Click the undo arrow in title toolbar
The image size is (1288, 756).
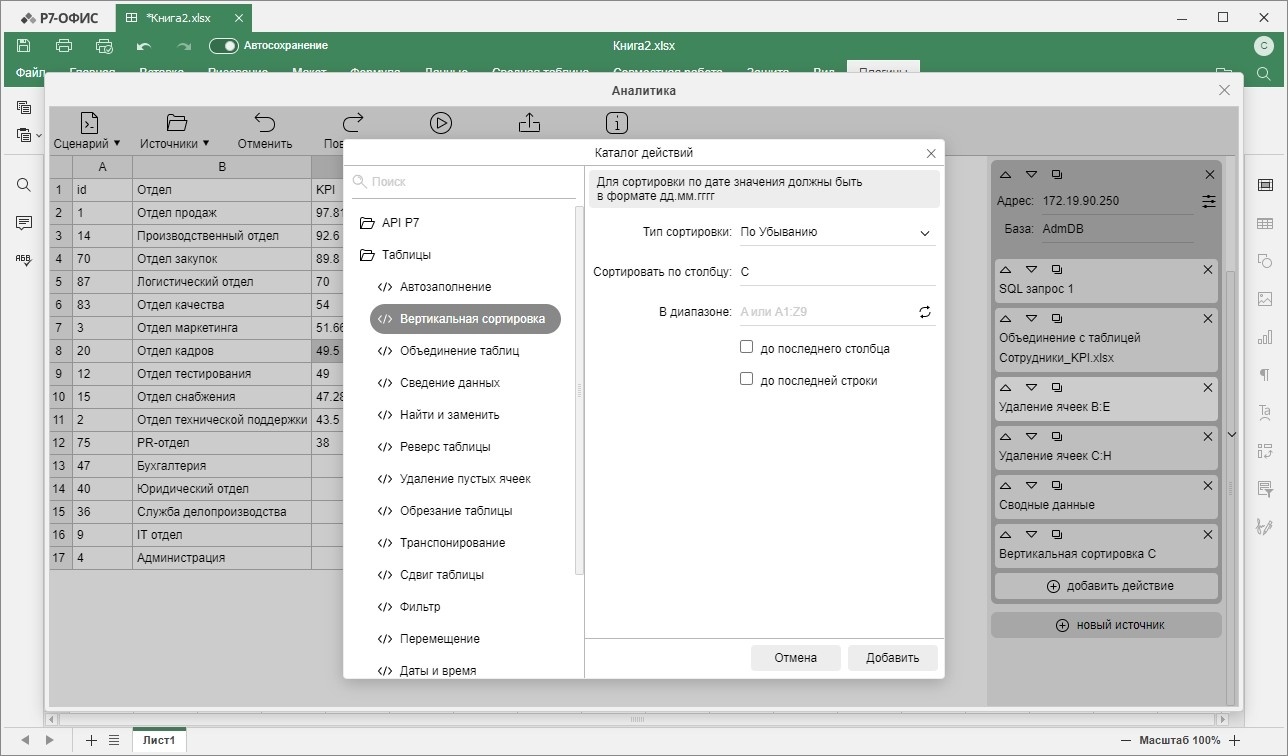pos(143,46)
